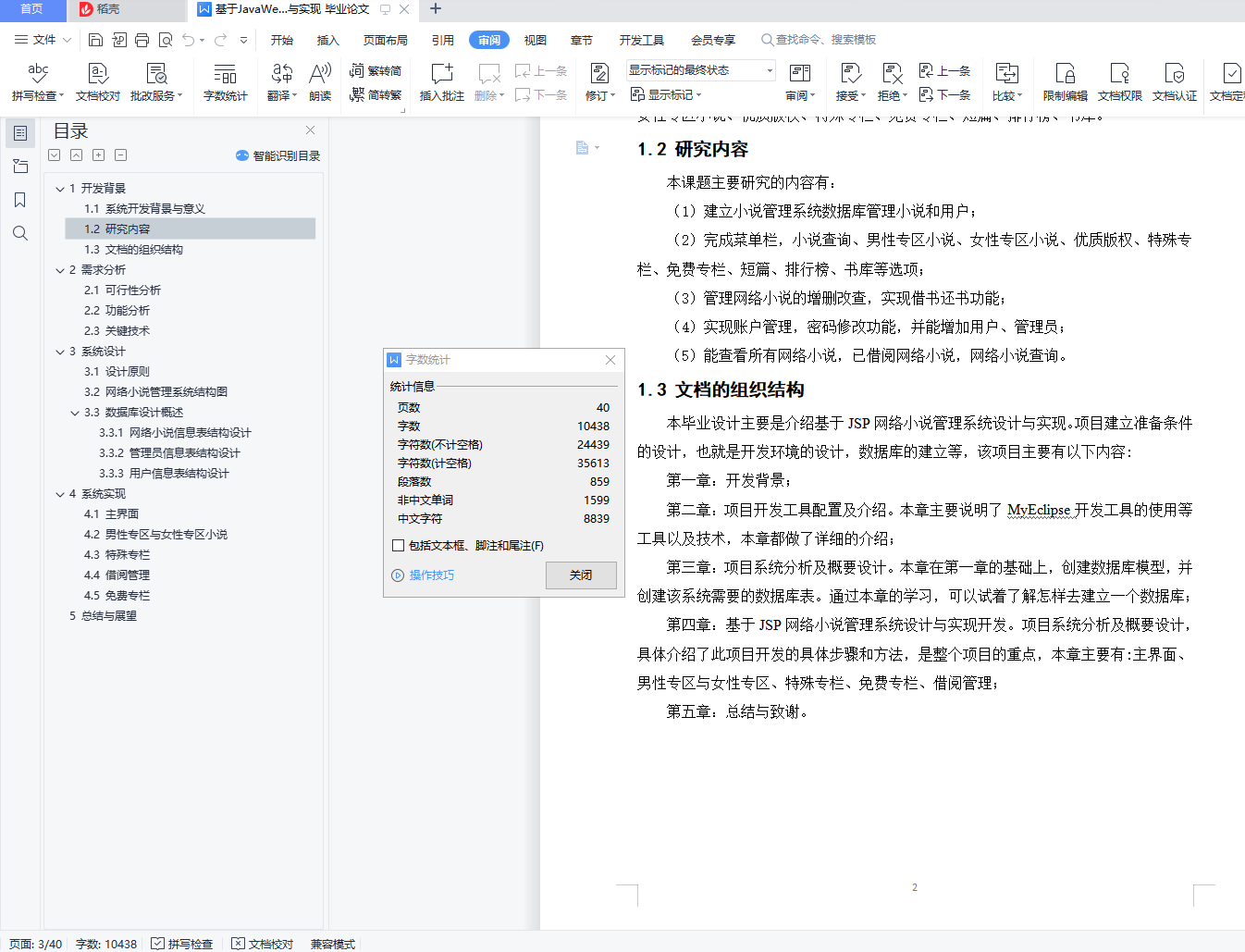Check 包括文本框、脚注和尾注 option

click(x=398, y=545)
